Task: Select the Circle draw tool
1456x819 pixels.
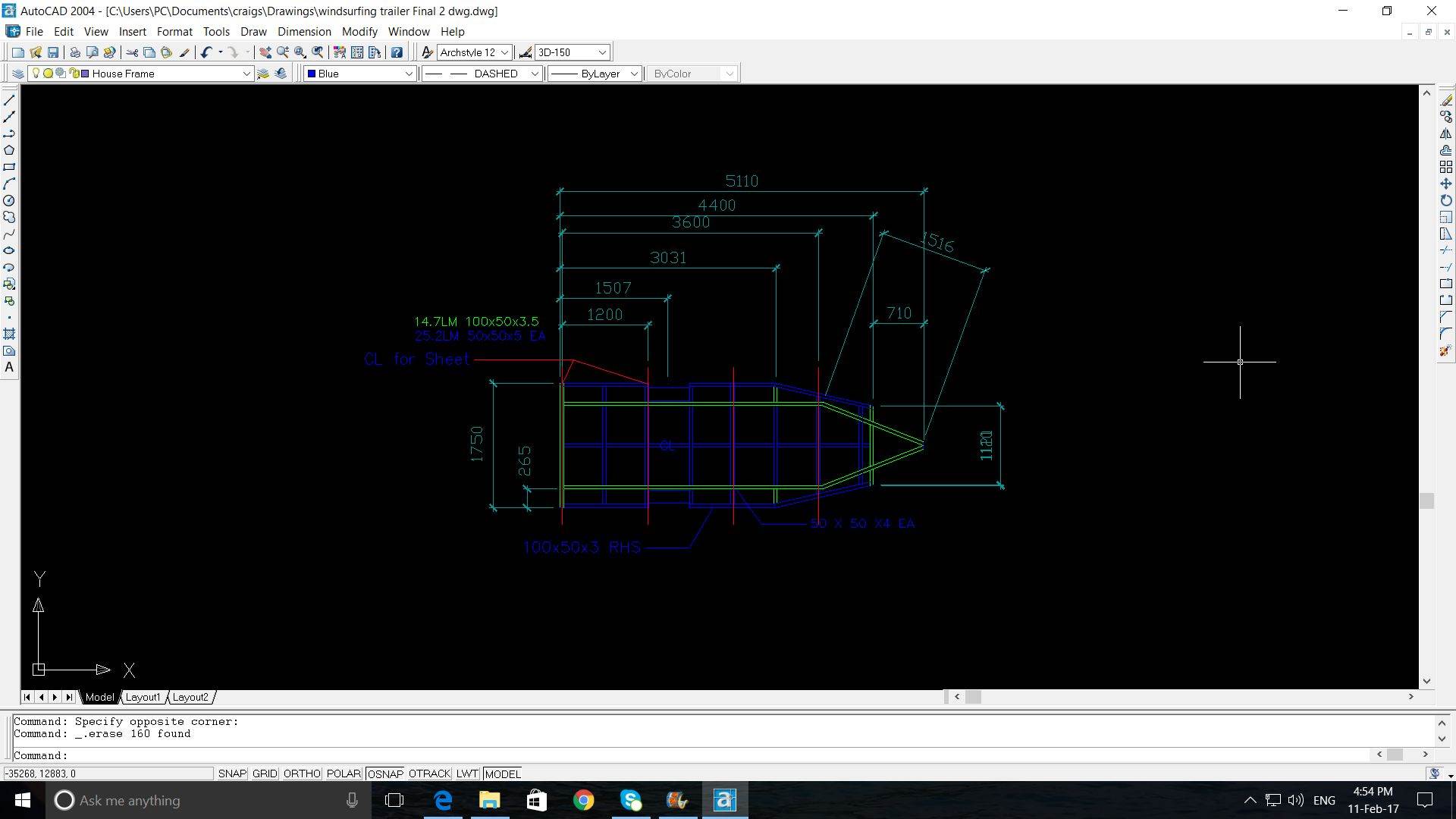Action: click(x=9, y=201)
